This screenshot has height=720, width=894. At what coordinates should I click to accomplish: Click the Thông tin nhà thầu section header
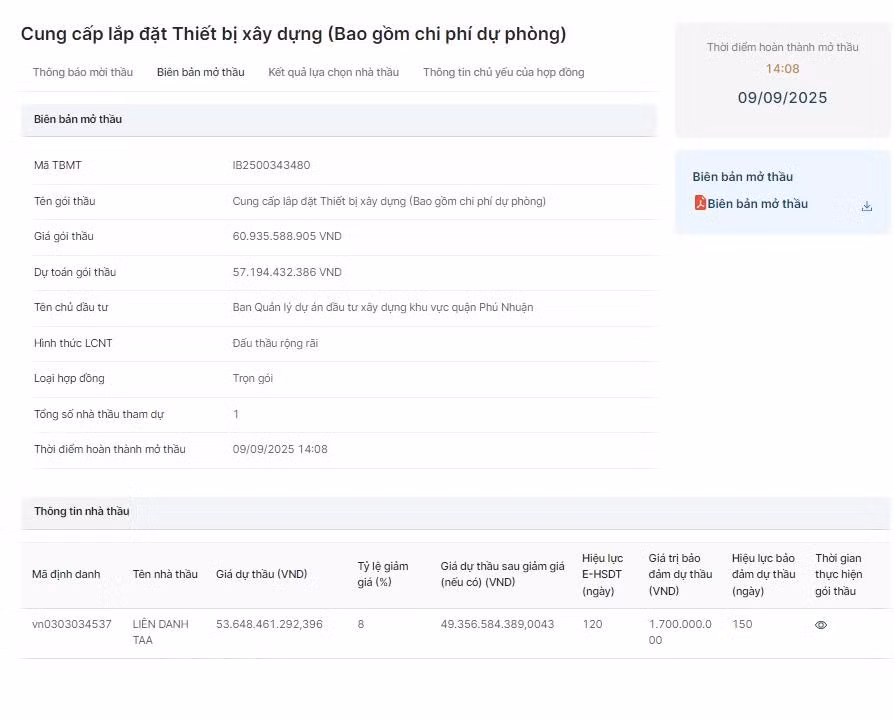click(x=82, y=511)
